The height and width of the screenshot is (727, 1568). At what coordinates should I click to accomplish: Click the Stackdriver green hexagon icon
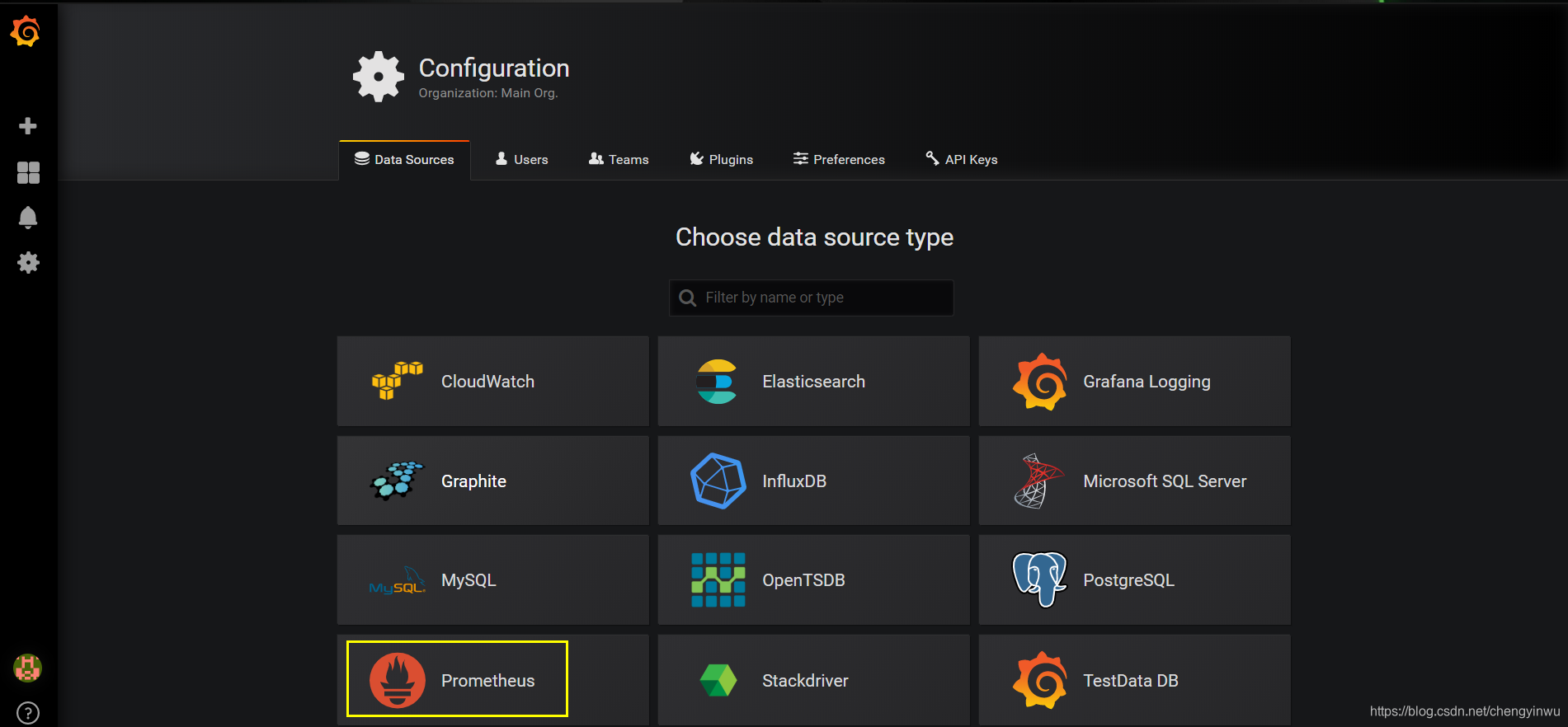718,681
